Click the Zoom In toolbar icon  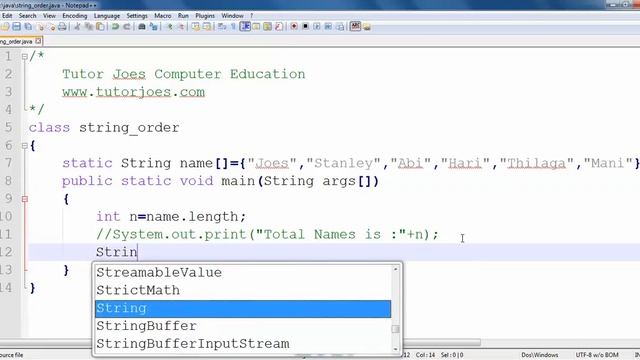click(x=170, y=27)
